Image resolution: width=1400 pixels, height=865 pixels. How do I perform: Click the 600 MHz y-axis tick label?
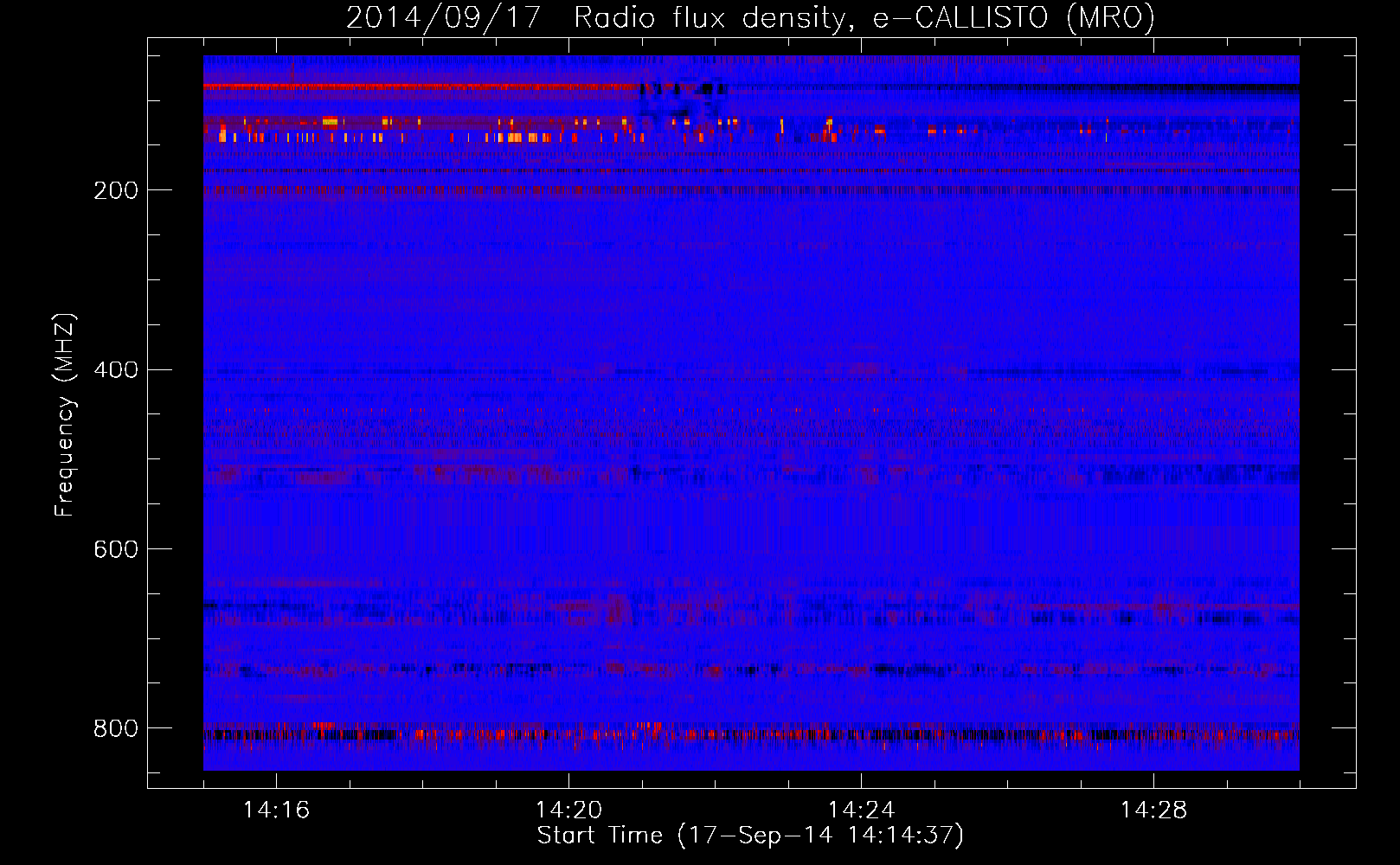tap(116, 549)
